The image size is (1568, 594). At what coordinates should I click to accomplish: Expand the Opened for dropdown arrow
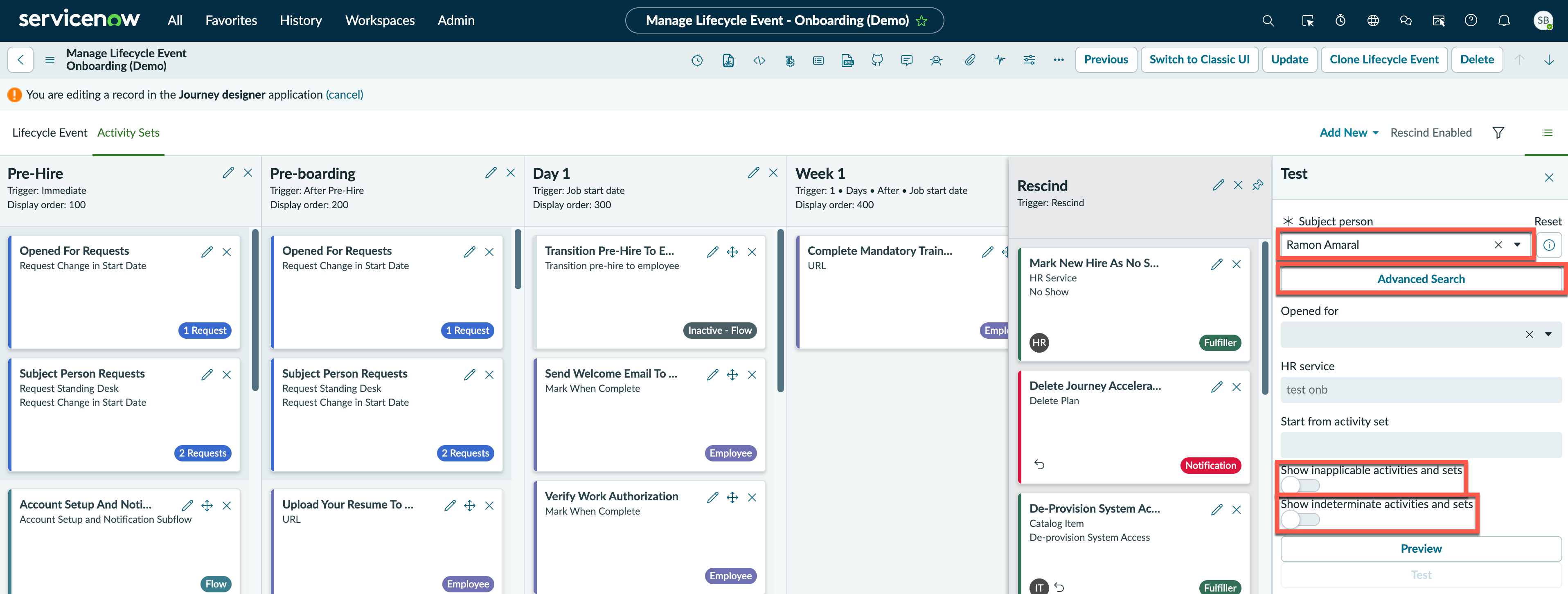[x=1548, y=334]
